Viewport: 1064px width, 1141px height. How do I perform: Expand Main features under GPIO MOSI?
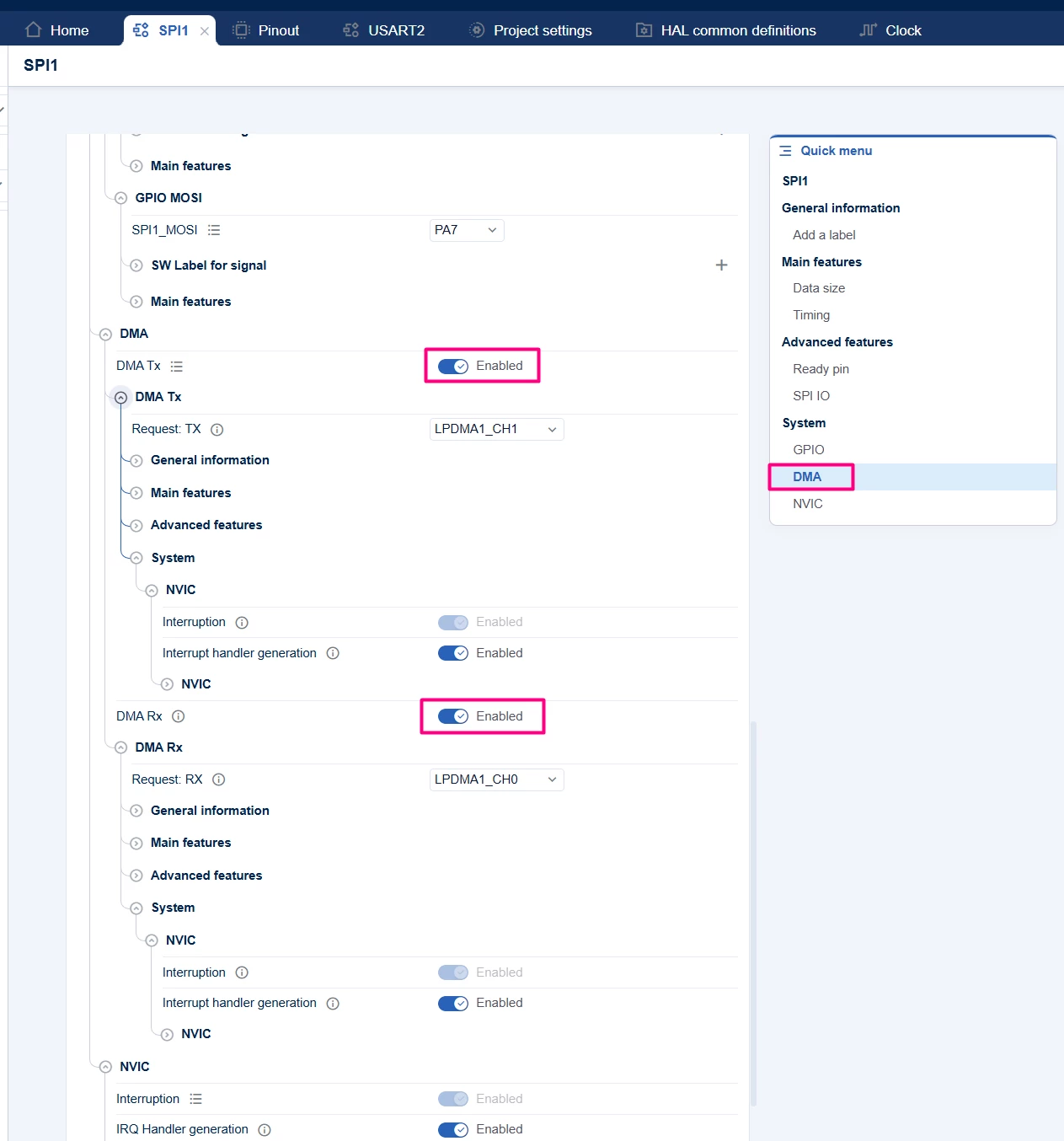136,303
